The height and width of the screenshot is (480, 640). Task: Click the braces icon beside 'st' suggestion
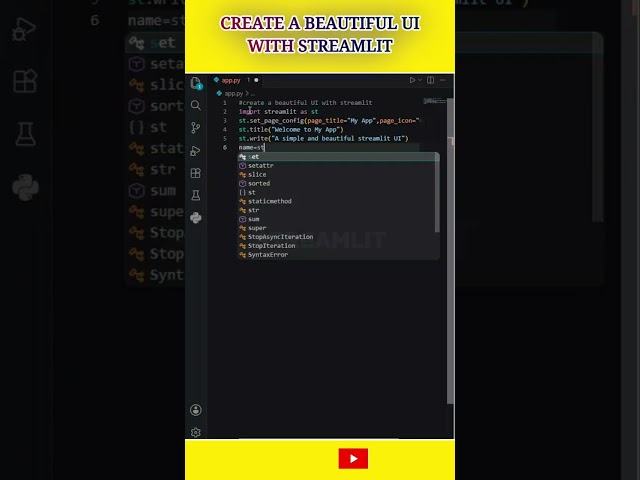point(242,192)
